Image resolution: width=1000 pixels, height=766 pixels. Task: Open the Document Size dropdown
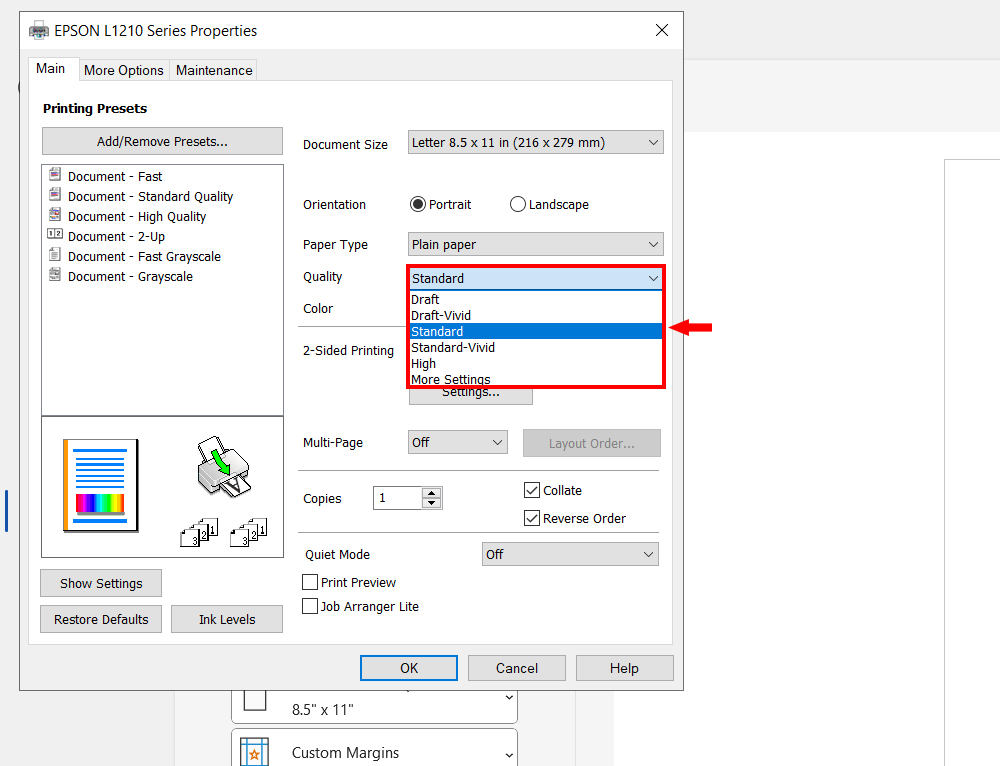tap(536, 143)
